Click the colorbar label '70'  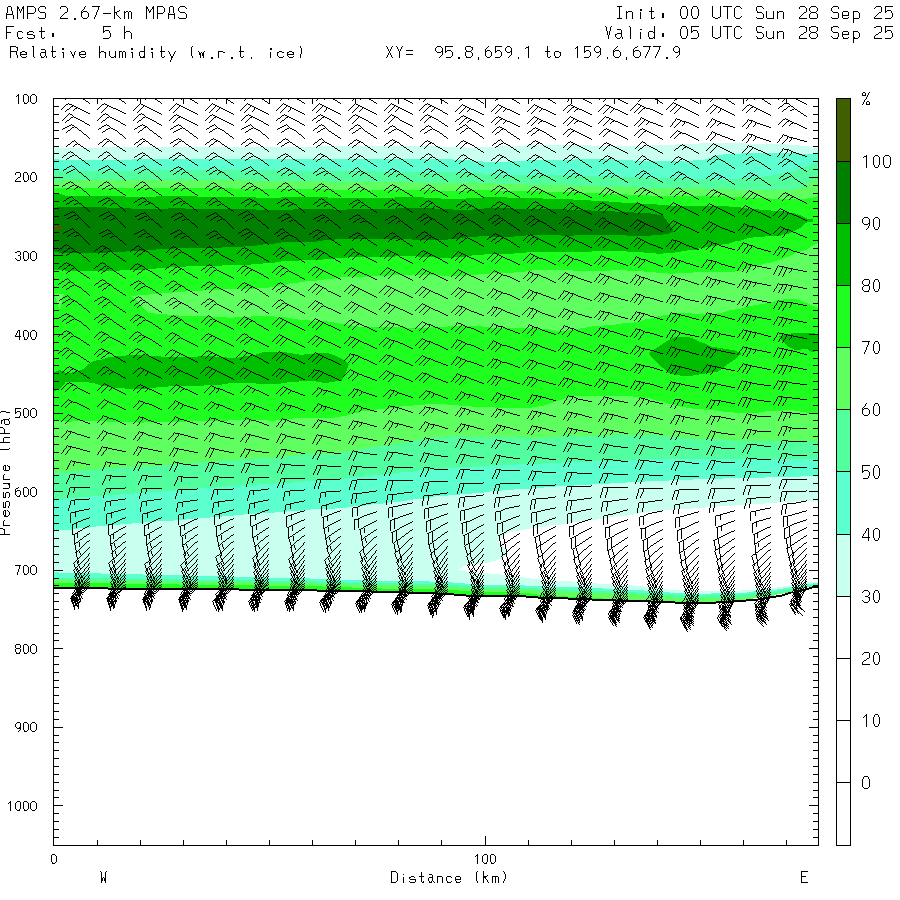click(x=871, y=348)
